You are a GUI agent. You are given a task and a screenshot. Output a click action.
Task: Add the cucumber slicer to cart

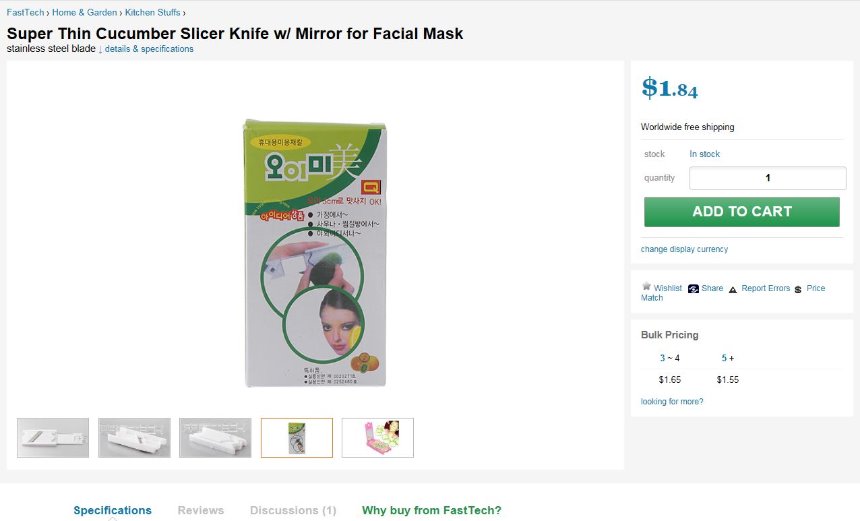click(741, 211)
